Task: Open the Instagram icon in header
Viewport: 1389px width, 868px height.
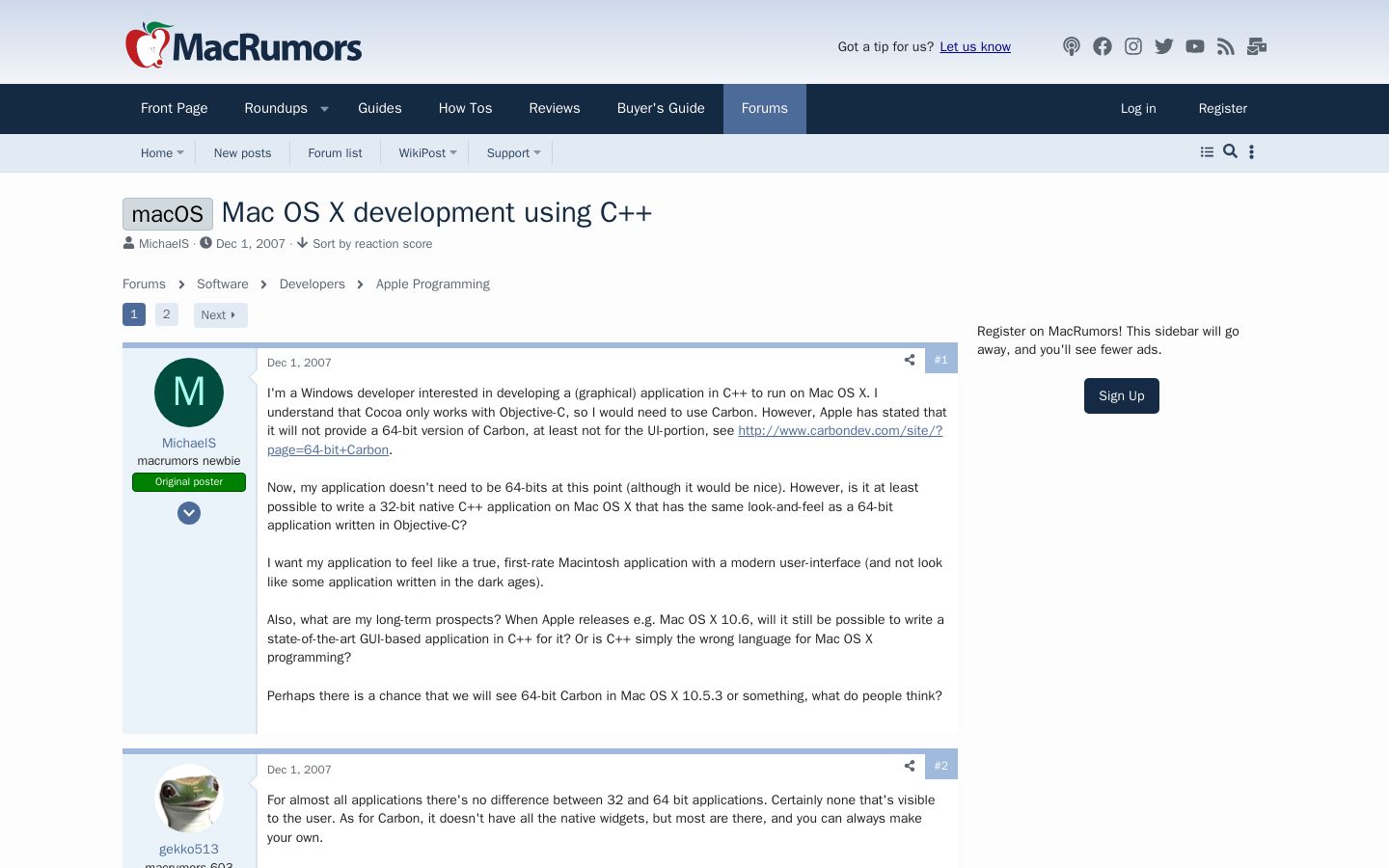Action: click(x=1133, y=46)
